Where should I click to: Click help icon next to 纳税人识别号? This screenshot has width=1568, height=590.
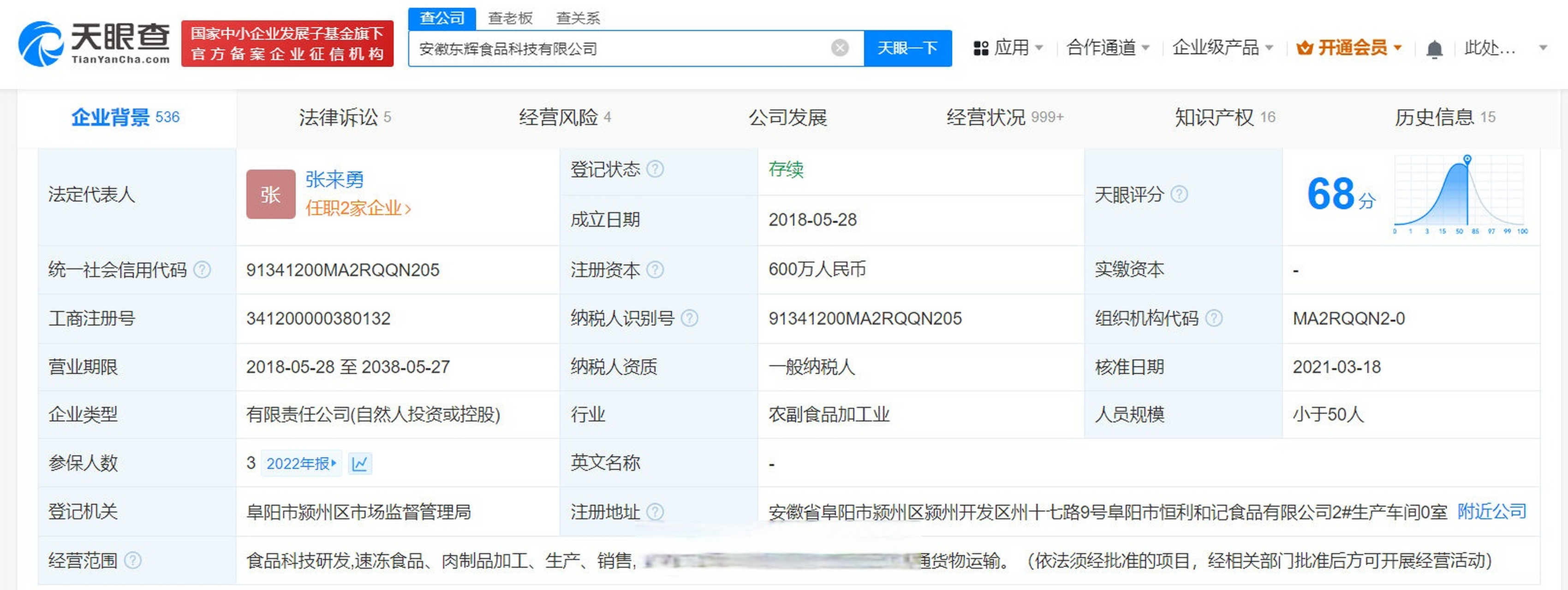[x=689, y=318]
